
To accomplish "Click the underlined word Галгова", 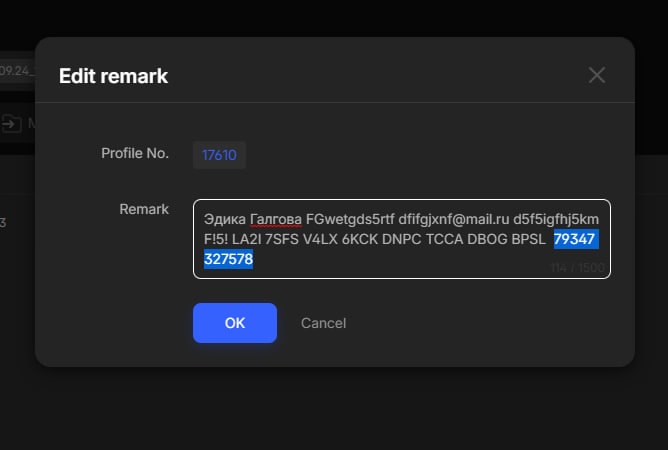I will click(275, 218).
